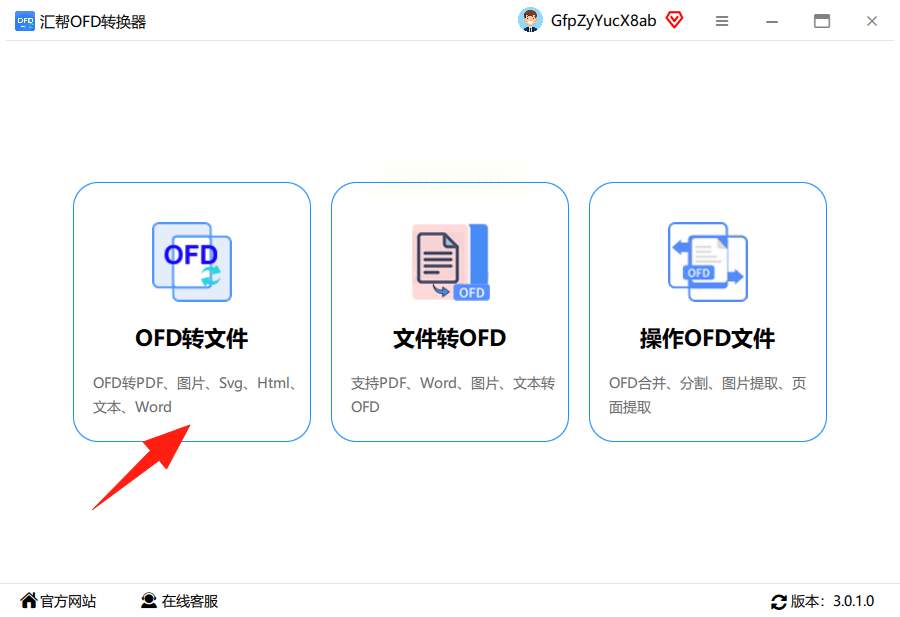The width and height of the screenshot is (900, 617).
Task: Click the user avatar icon
Action: coord(530,21)
